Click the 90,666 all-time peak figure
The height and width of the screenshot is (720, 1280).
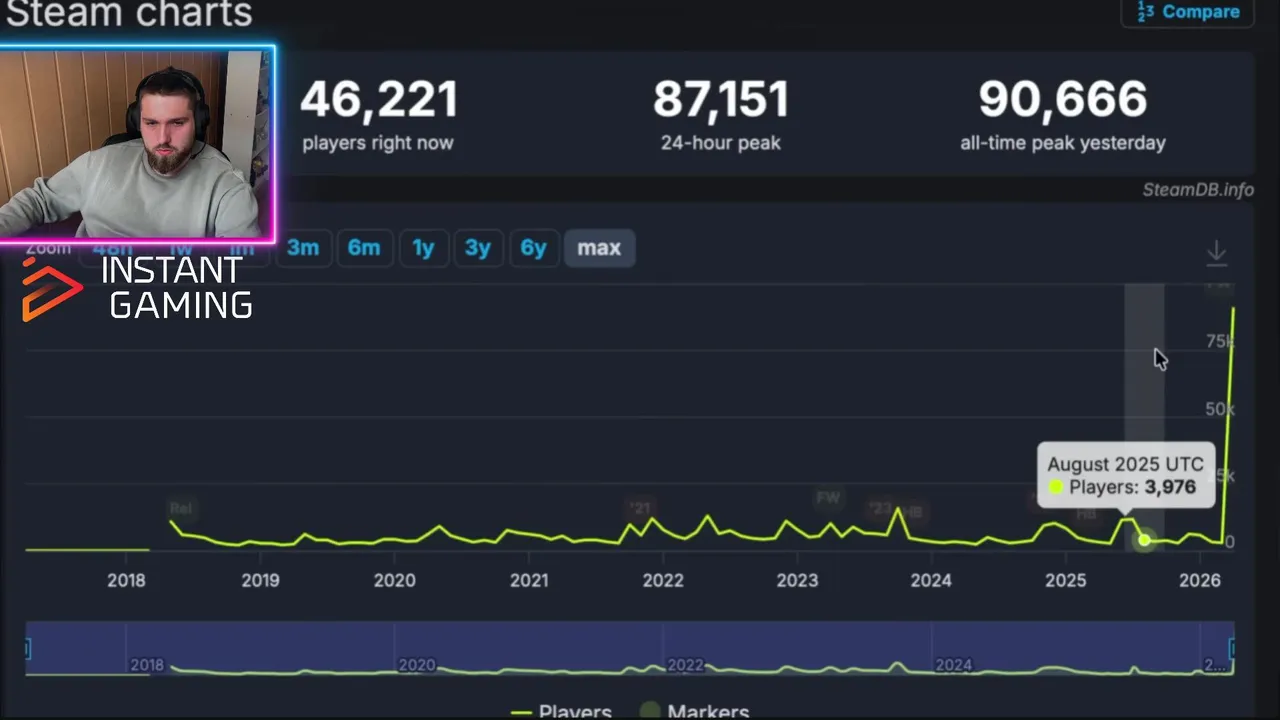point(1063,99)
